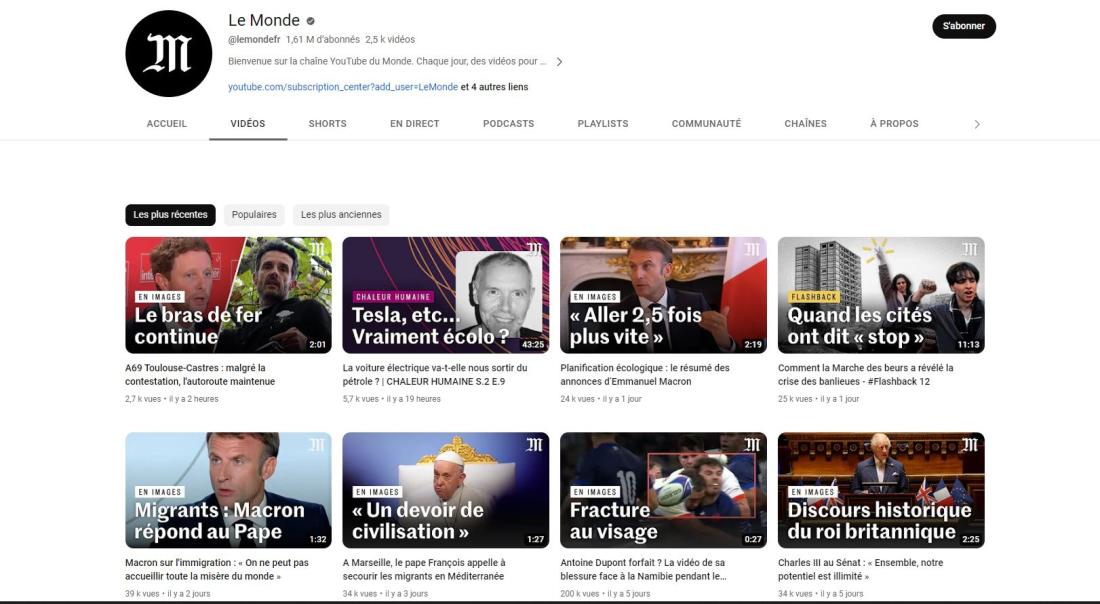Click the title 'Antoine Dupont forfait ?'
Screen dimensions: 1100x604
643,570
